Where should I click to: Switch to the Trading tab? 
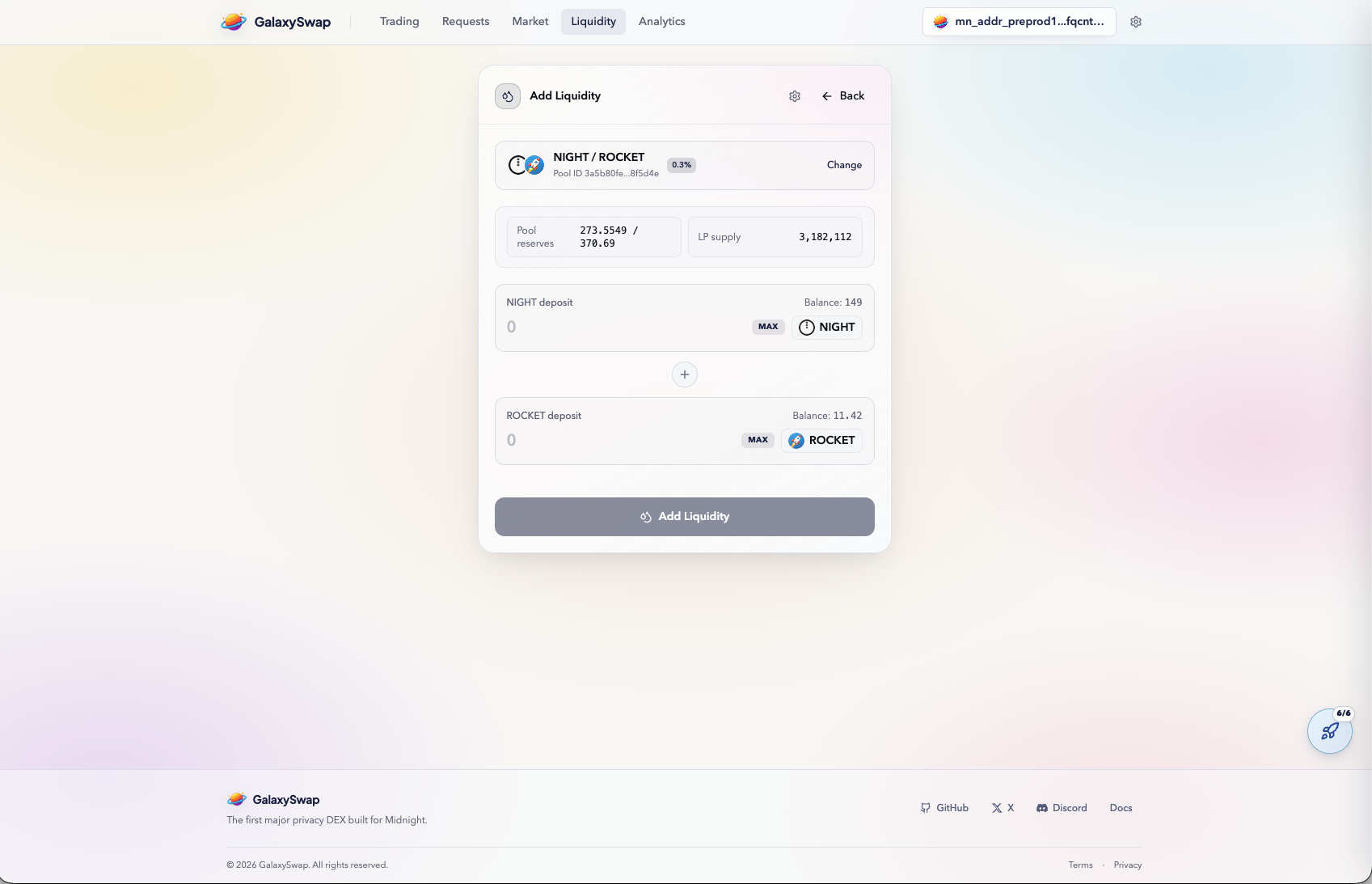(x=399, y=21)
